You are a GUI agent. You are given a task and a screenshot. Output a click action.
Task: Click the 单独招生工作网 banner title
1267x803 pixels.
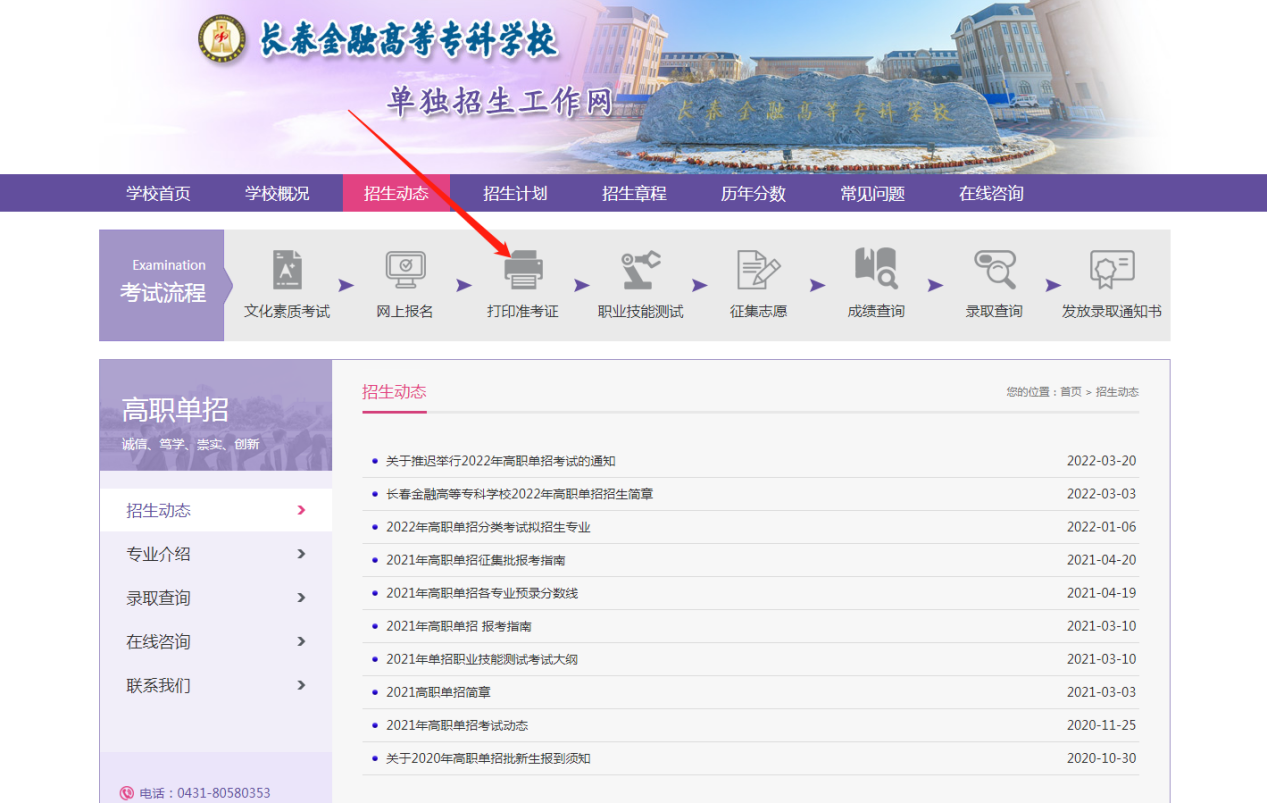[500, 101]
